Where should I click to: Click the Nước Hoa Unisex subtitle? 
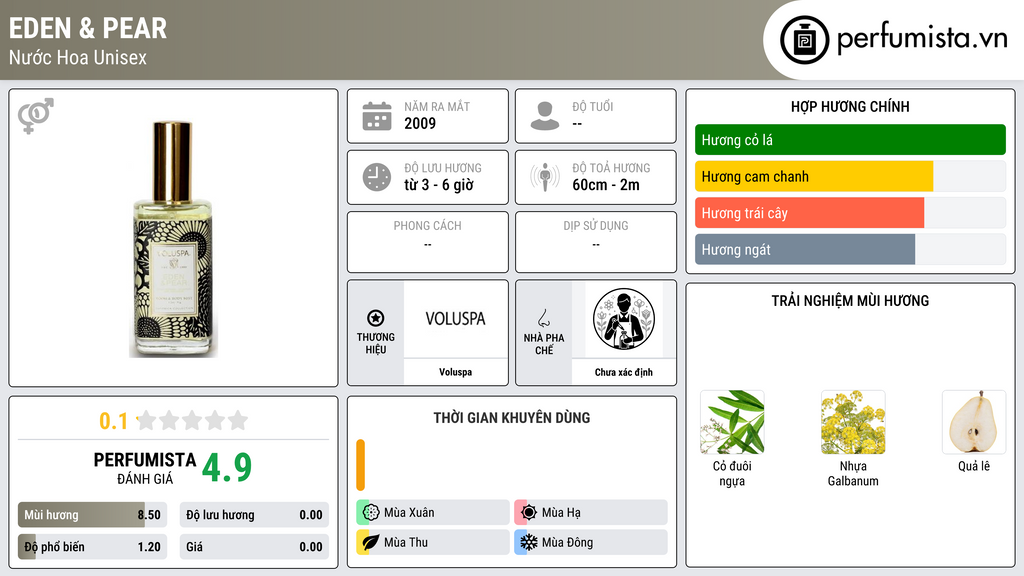tap(78, 57)
